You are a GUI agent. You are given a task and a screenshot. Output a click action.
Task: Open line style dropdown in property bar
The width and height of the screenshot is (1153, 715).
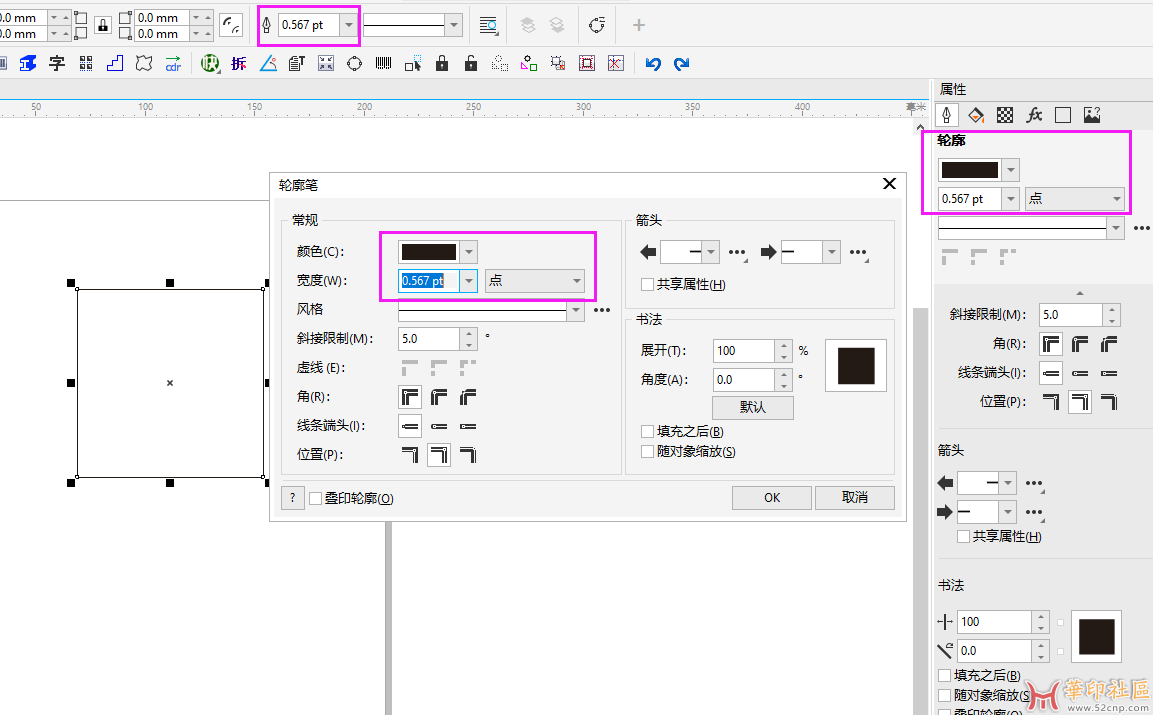pyautogui.click(x=454, y=26)
